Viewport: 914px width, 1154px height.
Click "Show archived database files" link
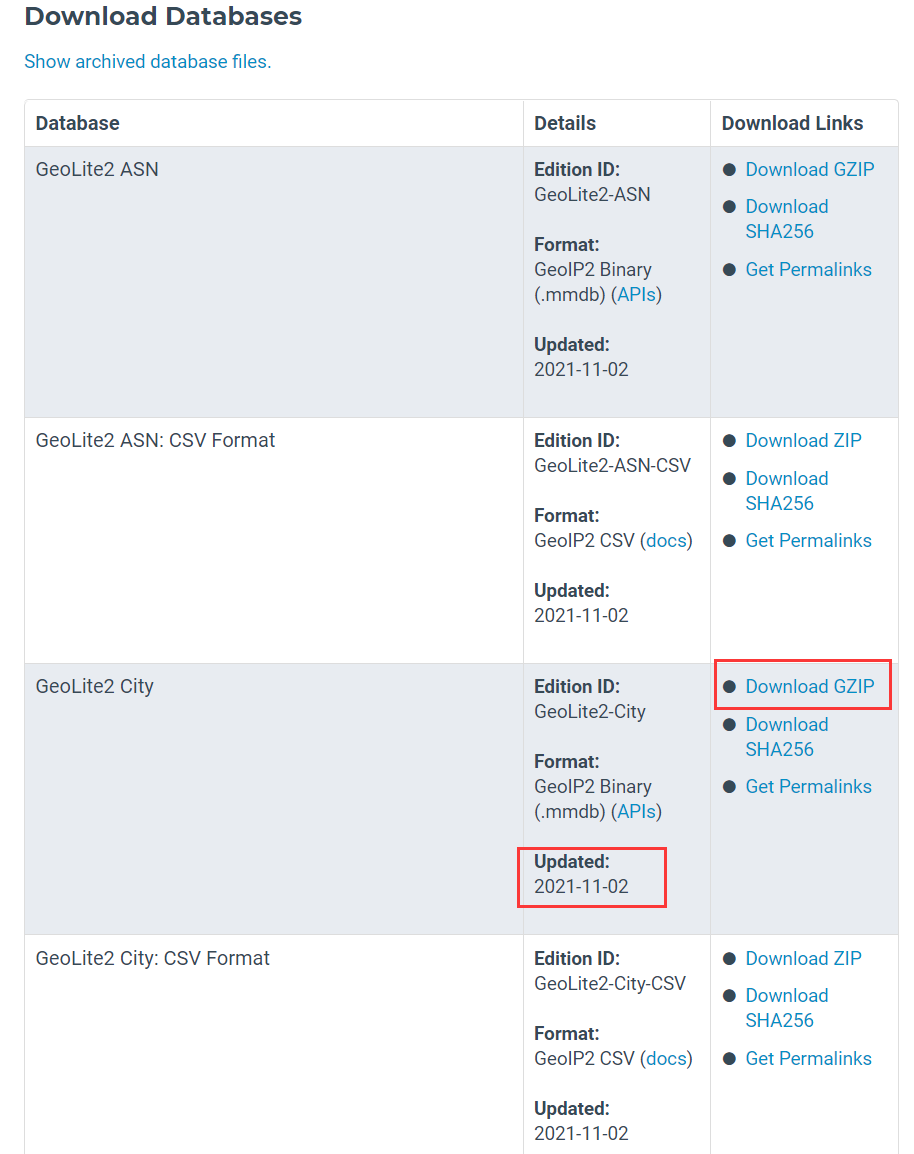[147, 61]
